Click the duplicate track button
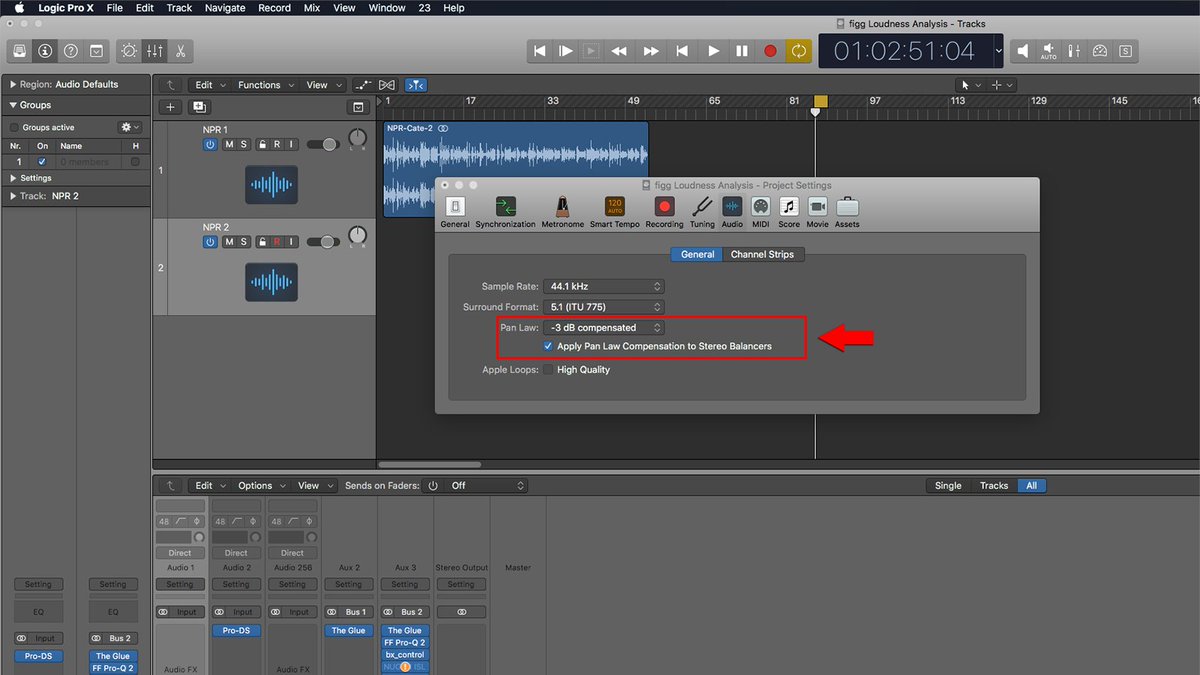 [x=199, y=107]
